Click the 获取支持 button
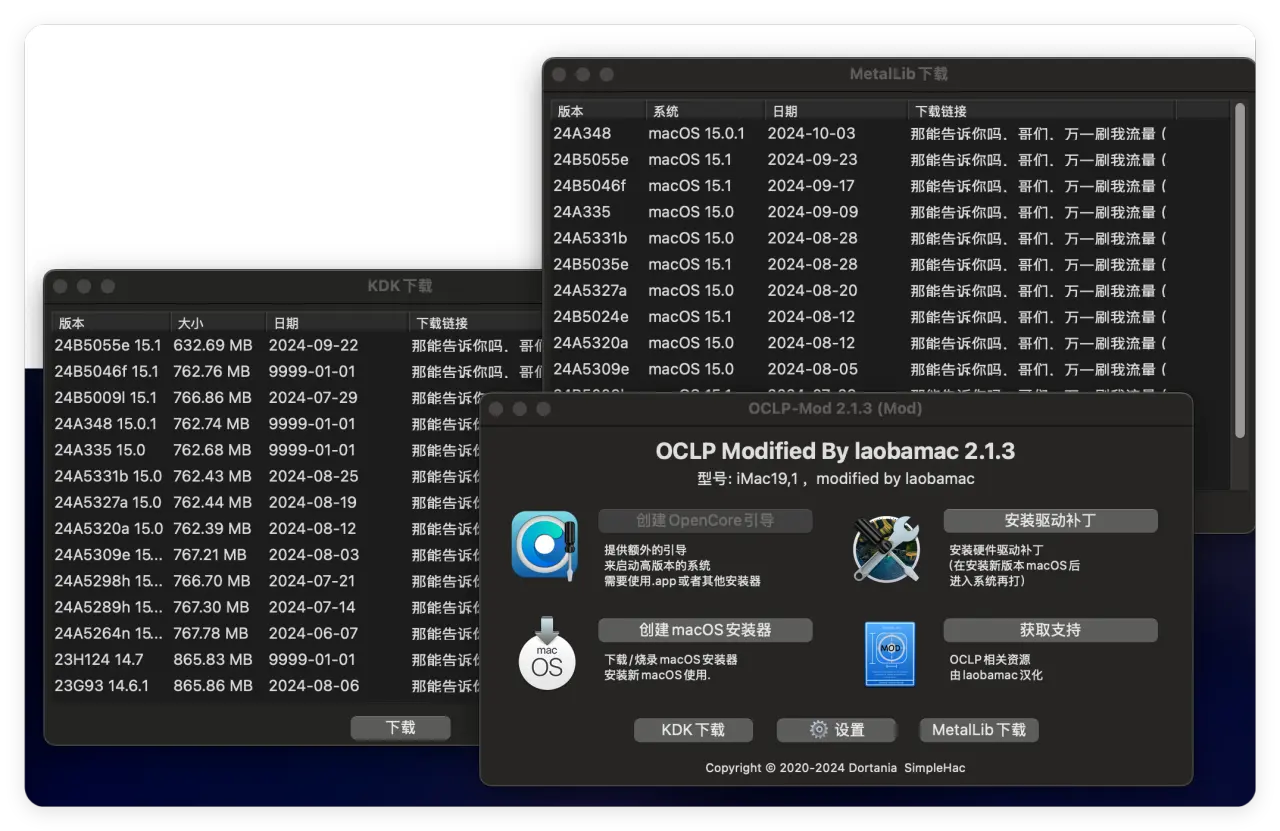The image size is (1280, 831). pos(1050,630)
